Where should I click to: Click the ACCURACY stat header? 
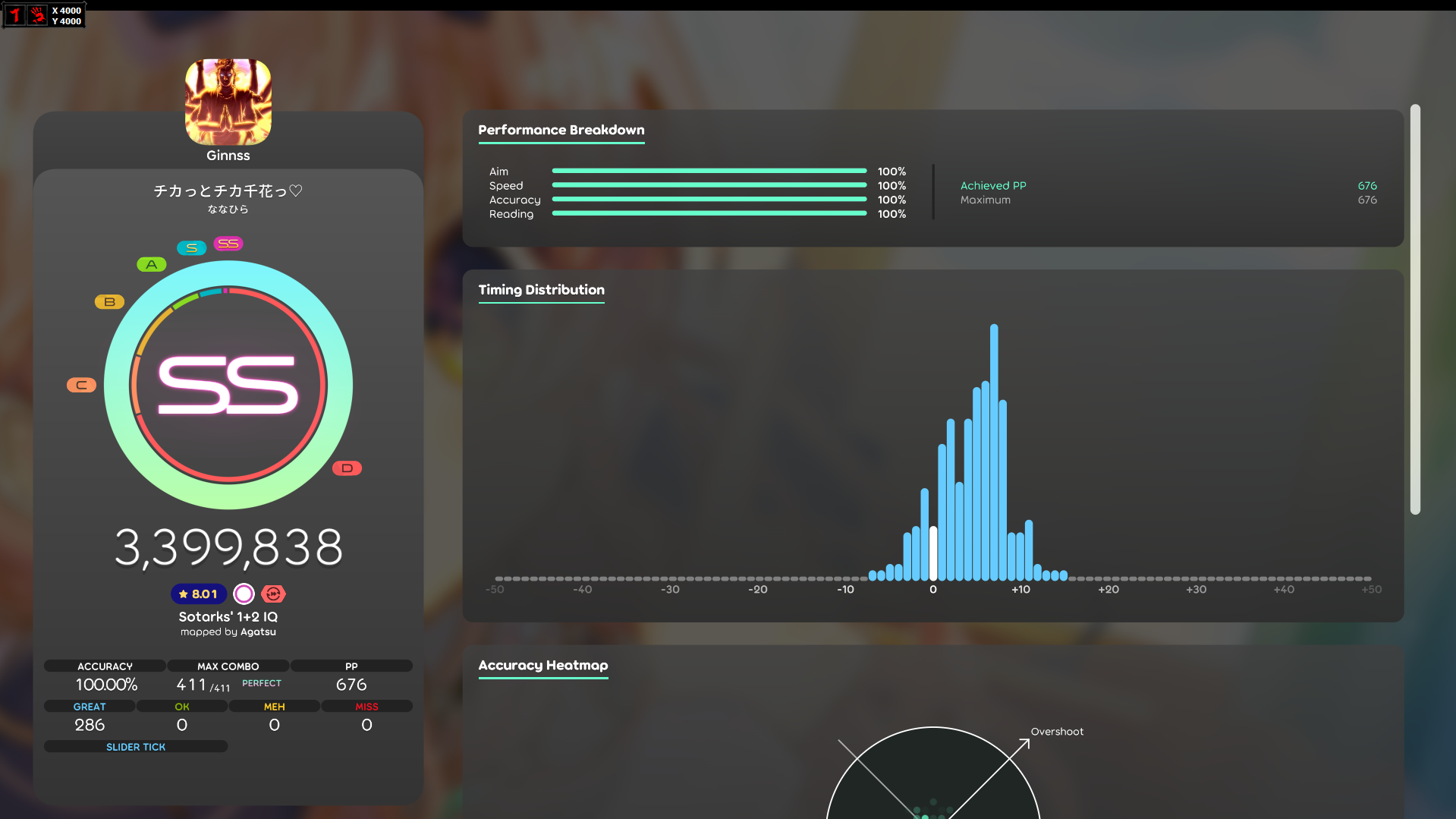(x=105, y=666)
